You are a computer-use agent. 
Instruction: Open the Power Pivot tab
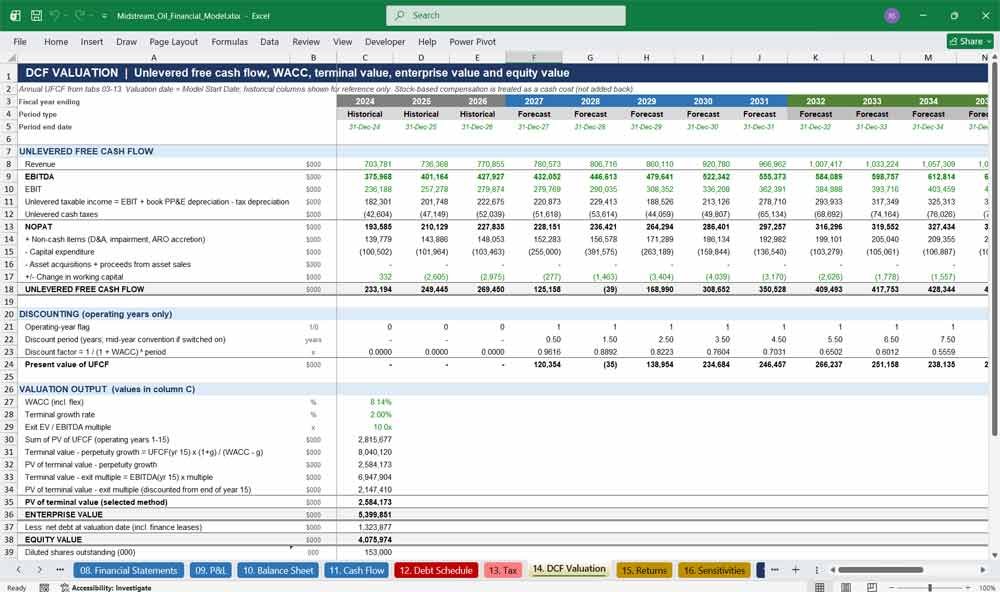pyautogui.click(x=473, y=41)
